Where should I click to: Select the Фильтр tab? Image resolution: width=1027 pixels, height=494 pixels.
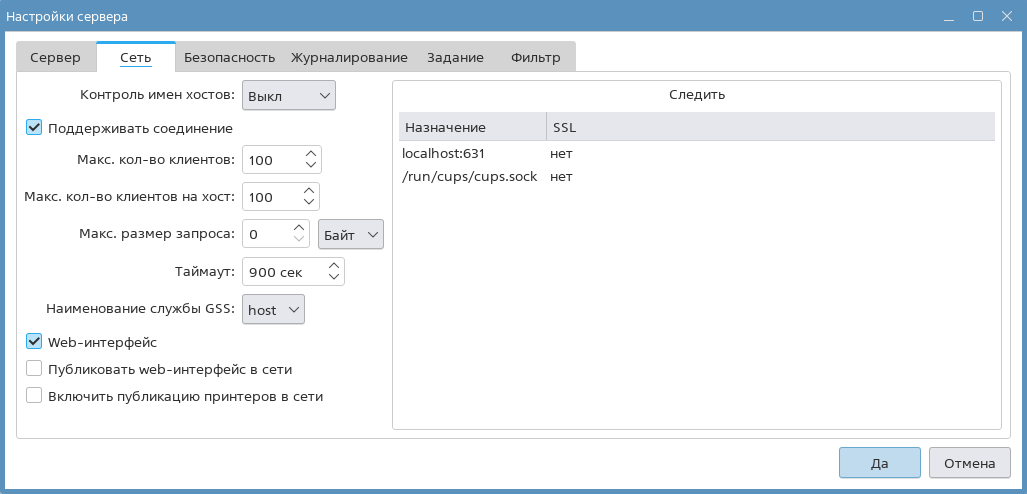(x=535, y=58)
